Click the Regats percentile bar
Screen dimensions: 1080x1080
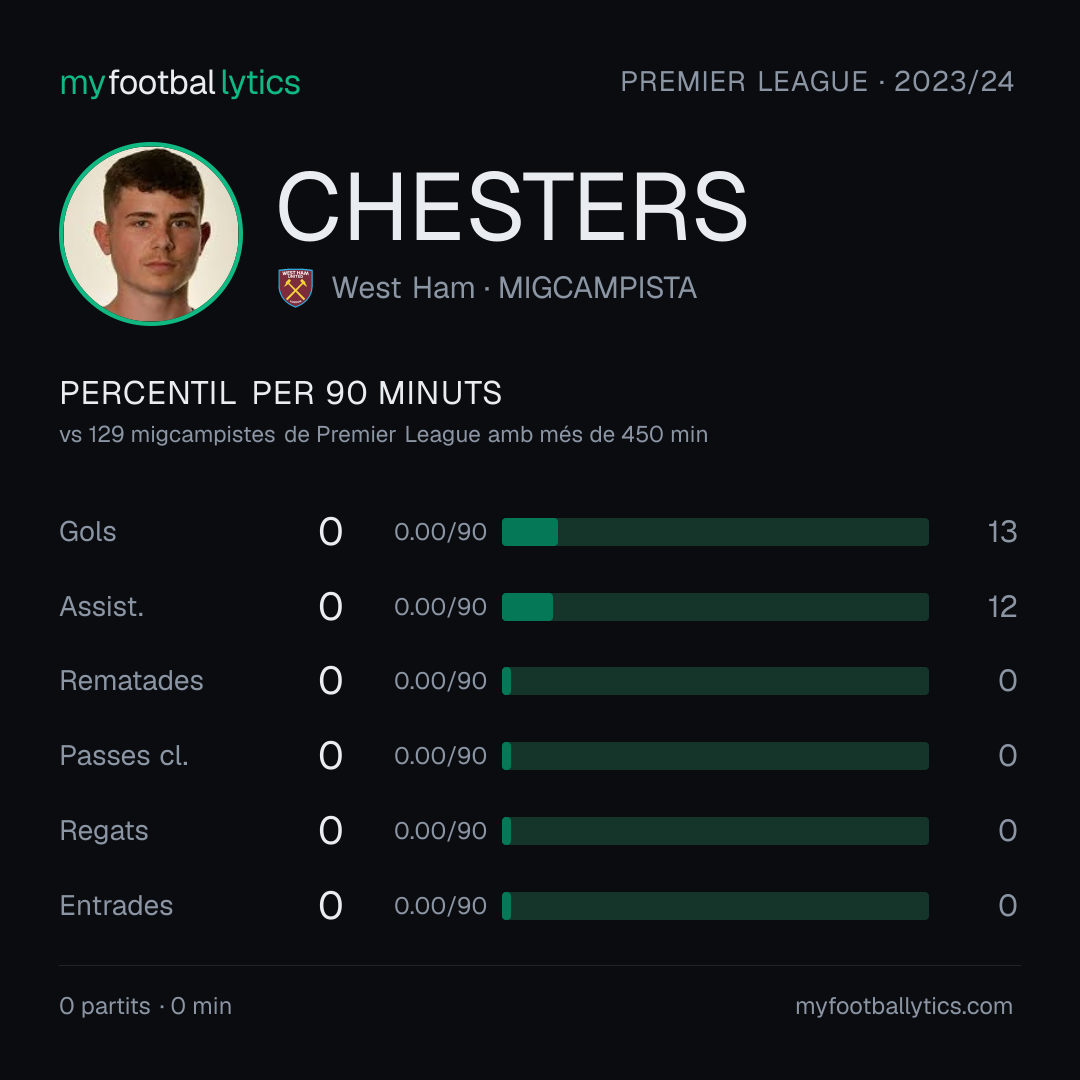[715, 831]
